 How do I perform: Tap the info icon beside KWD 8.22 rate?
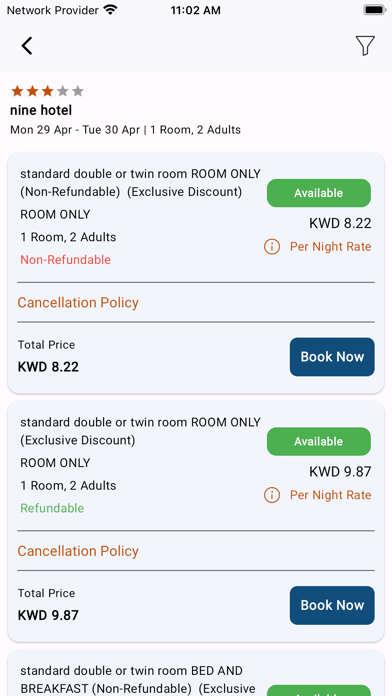coord(272,247)
